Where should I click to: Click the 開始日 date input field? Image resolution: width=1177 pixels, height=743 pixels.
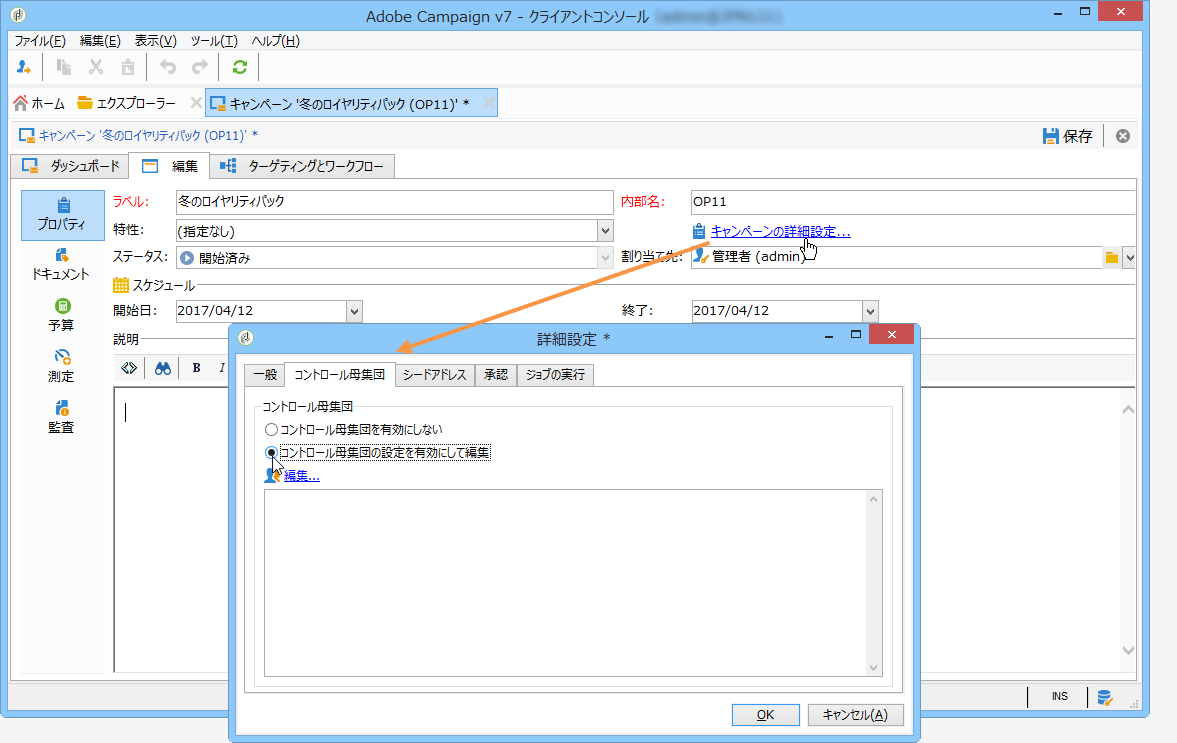pos(261,311)
